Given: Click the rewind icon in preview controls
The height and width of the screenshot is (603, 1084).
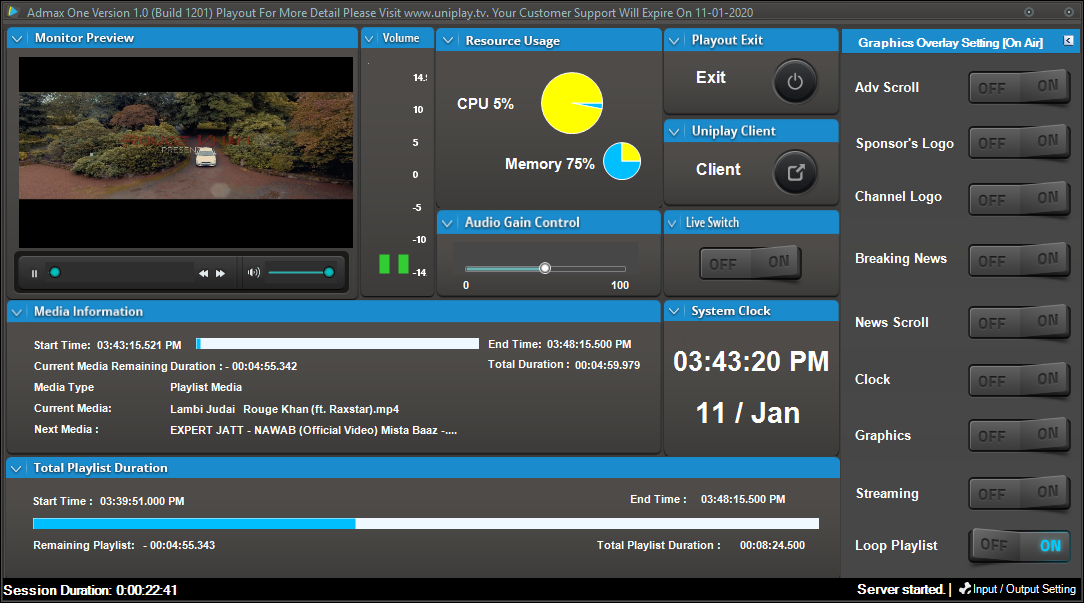Looking at the screenshot, I should [x=203, y=273].
